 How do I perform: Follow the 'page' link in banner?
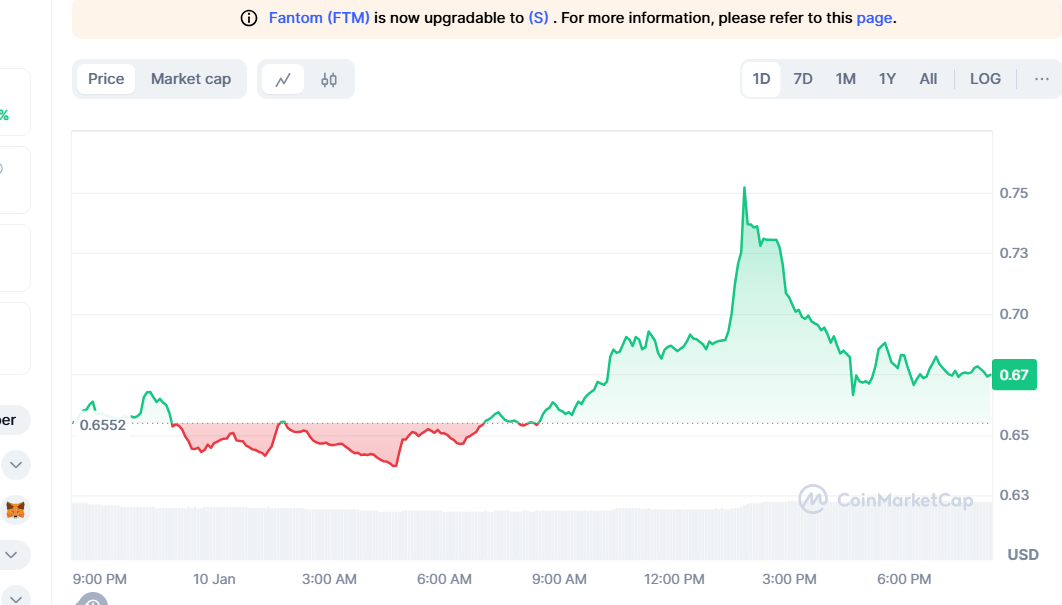[x=874, y=18]
